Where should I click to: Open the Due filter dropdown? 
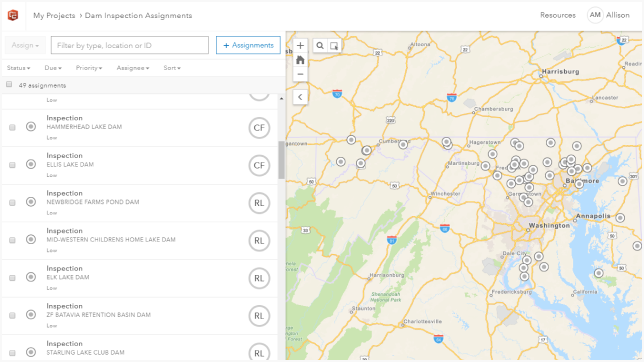[x=53, y=68]
